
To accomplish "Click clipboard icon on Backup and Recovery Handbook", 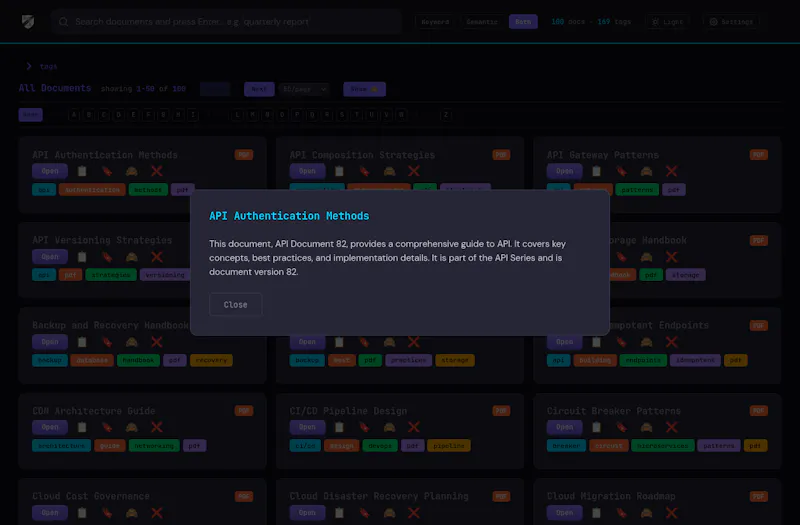I will point(82,342).
